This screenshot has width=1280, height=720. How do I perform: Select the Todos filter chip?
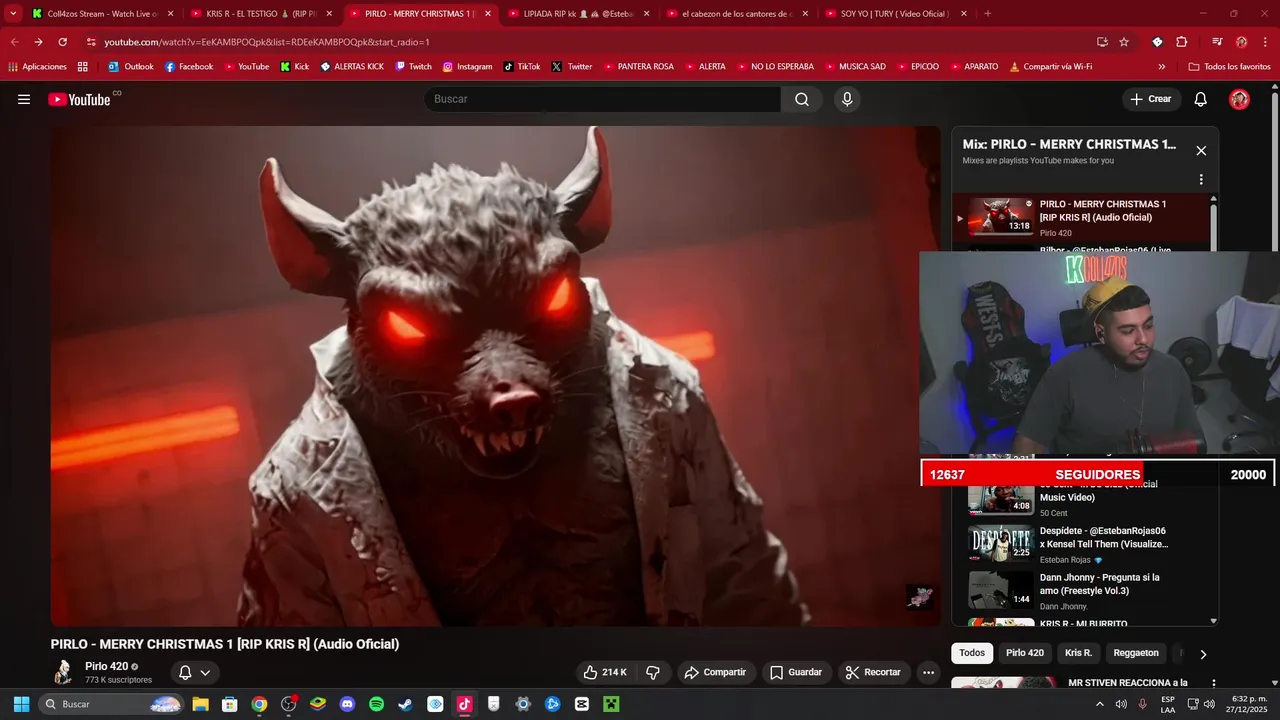[972, 653]
